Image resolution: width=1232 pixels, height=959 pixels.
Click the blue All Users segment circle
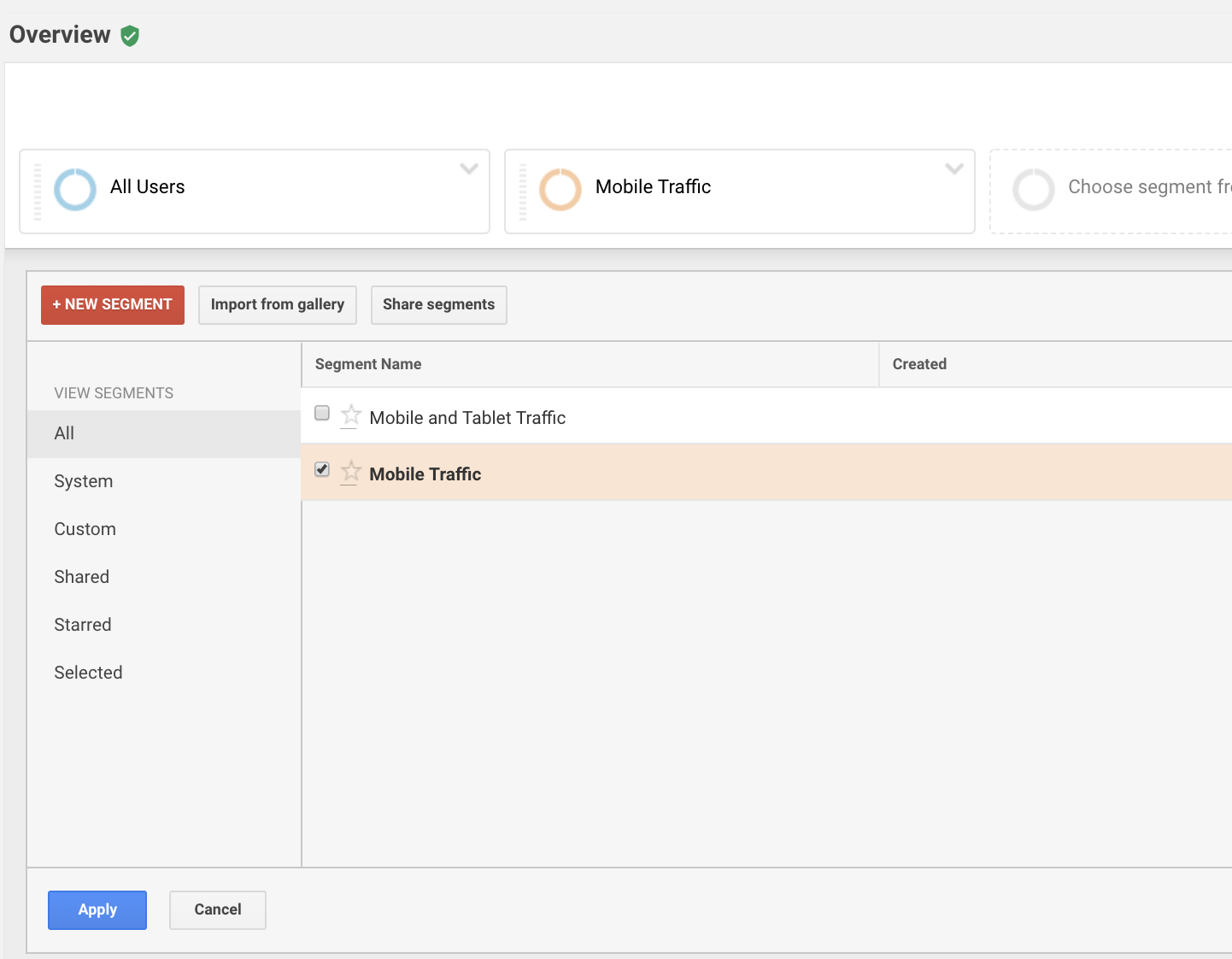point(75,189)
